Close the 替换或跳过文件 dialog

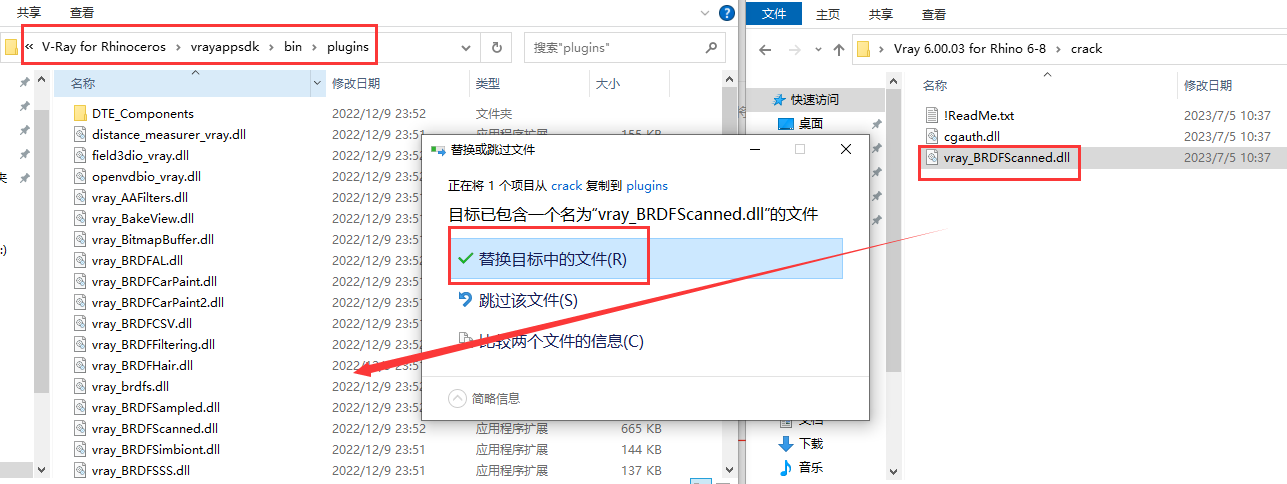846,149
